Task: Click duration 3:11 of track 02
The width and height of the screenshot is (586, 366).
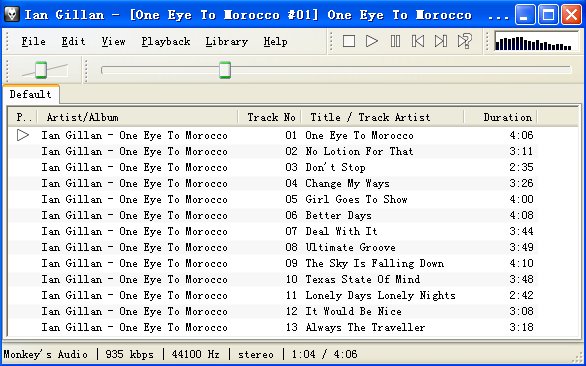Action: (521, 151)
